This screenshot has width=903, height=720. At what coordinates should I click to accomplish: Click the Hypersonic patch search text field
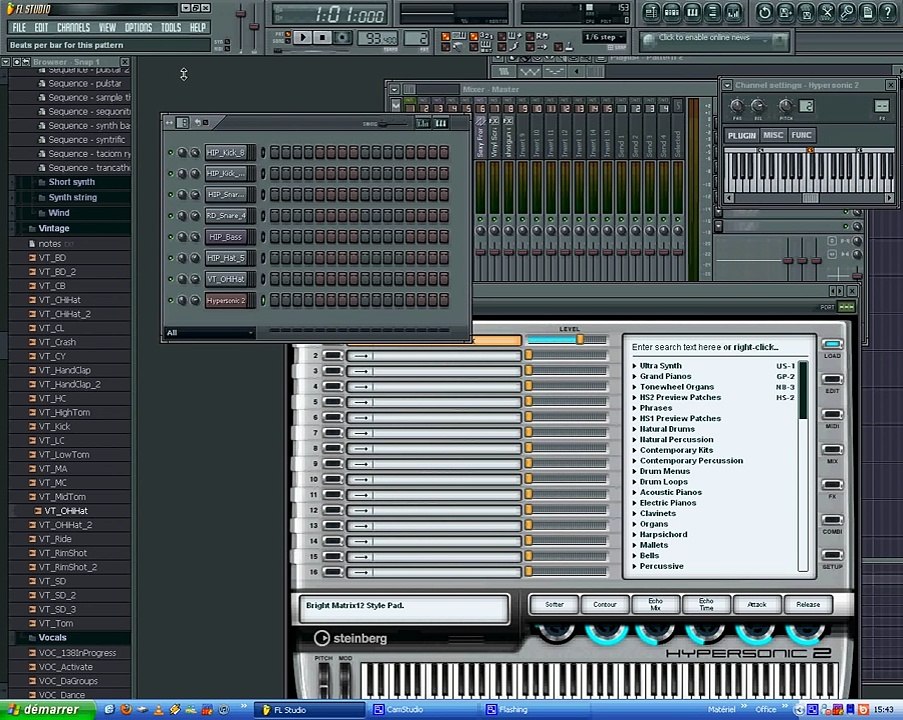click(719, 347)
